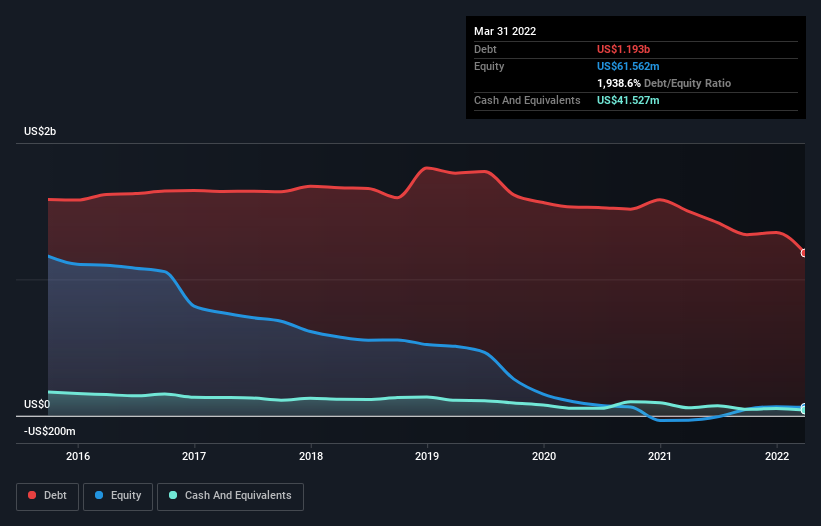This screenshot has width=821, height=526.
Task: Click the US$2b y-axis label
Action: pos(40,131)
